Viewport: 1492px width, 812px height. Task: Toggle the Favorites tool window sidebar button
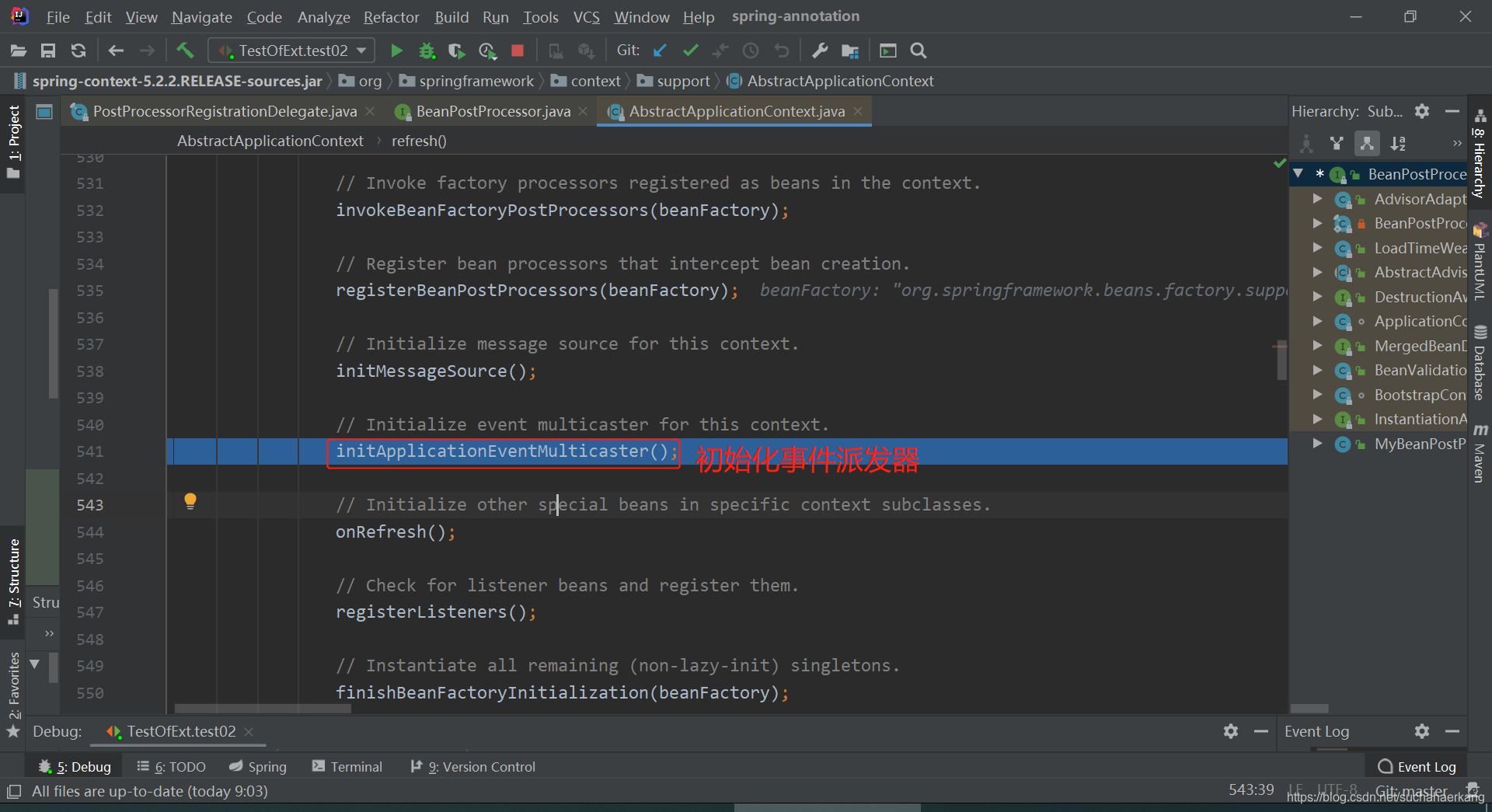click(x=13, y=695)
